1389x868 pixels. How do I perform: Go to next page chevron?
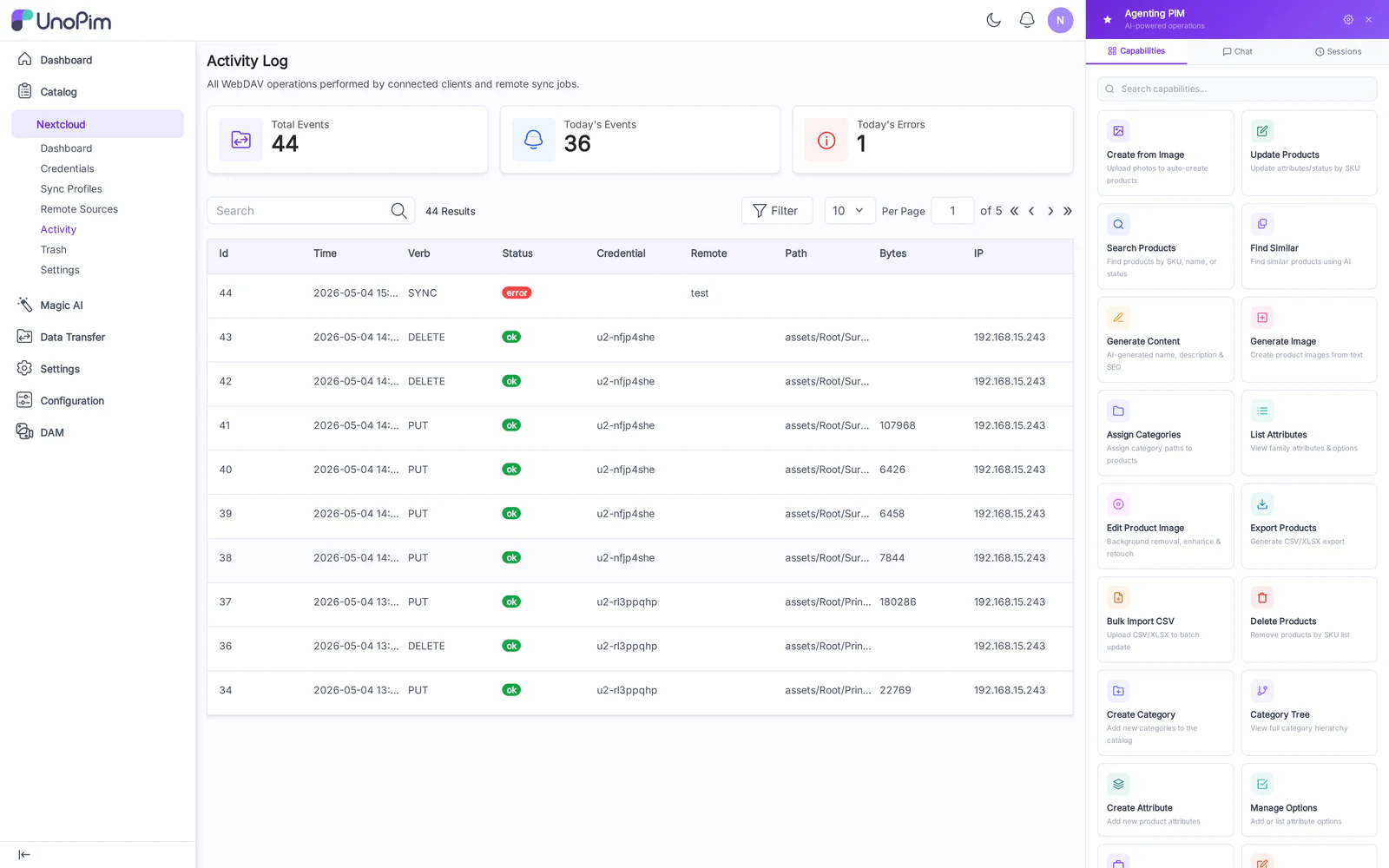point(1050,211)
